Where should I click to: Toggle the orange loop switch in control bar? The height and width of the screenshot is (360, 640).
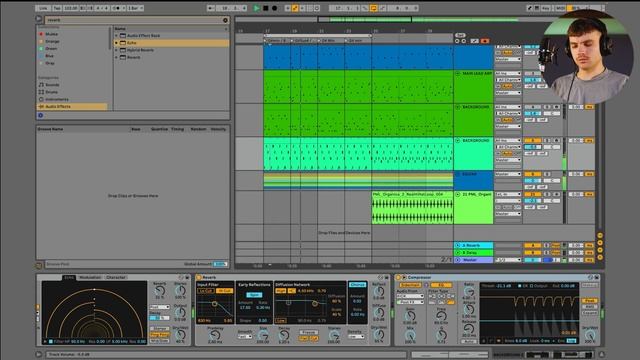tap(373, 8)
